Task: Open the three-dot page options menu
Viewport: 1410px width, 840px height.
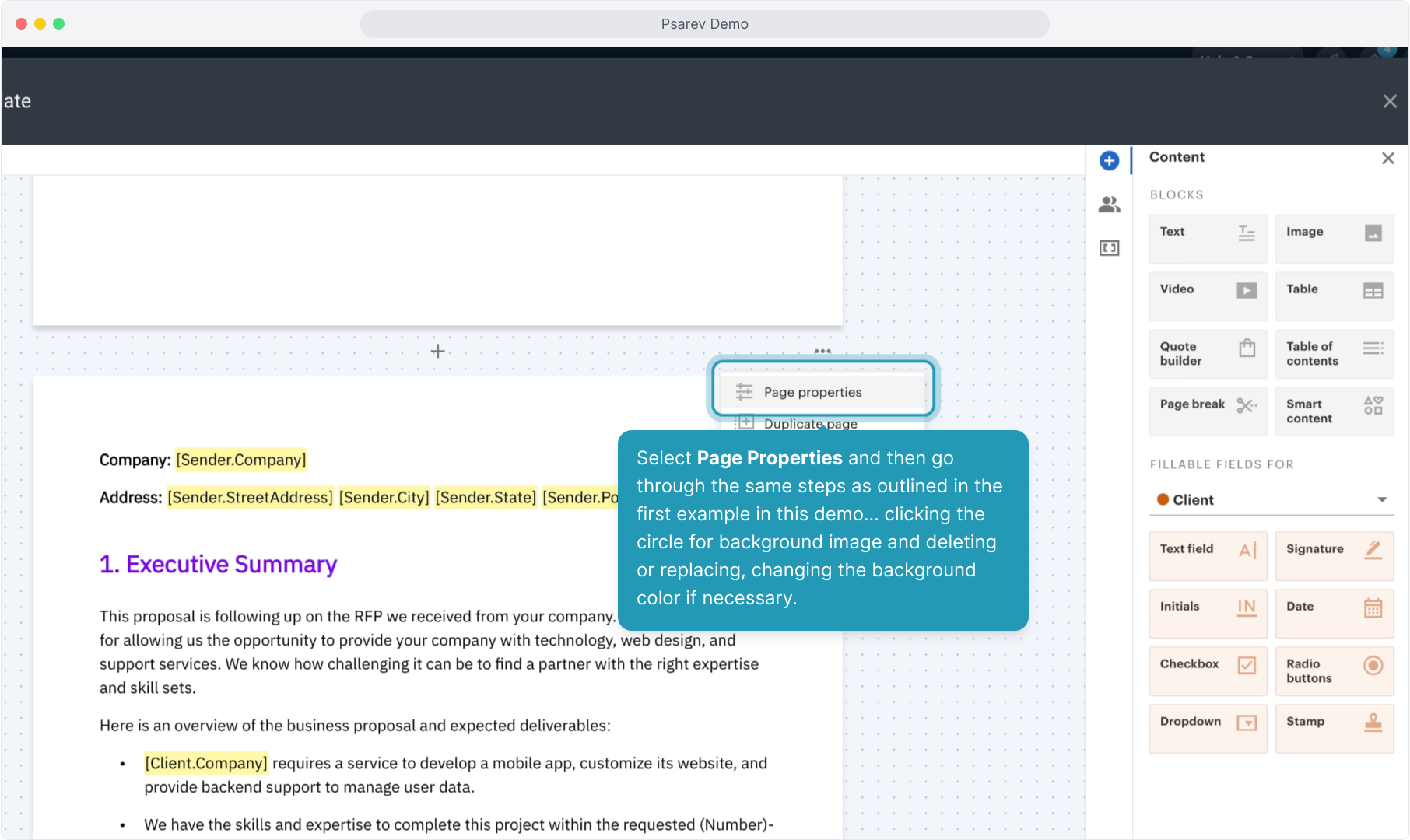Action: pos(822,351)
